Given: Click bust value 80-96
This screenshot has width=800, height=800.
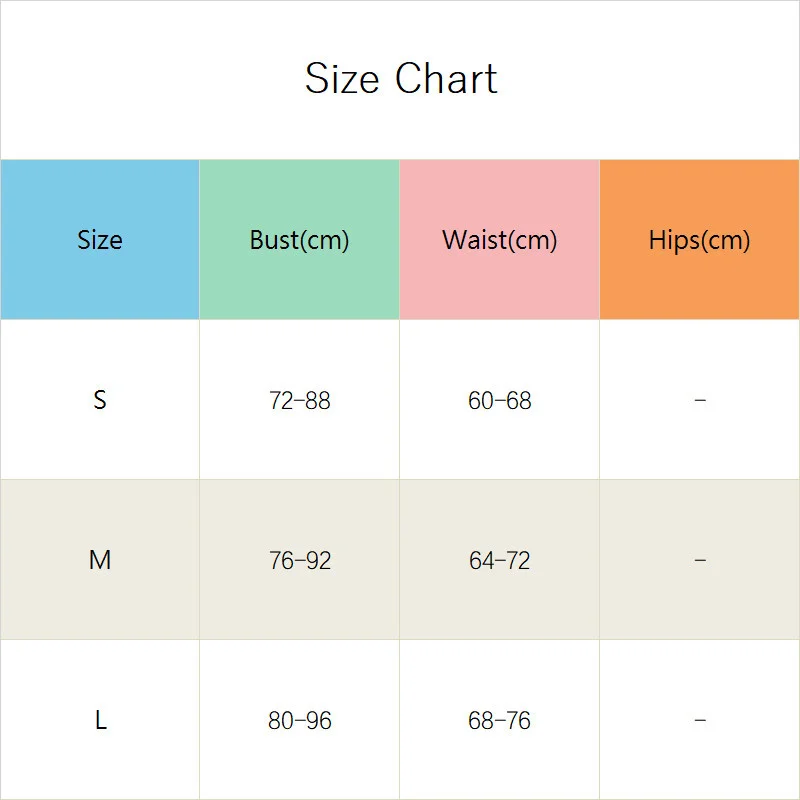Looking at the screenshot, I should [299, 721].
